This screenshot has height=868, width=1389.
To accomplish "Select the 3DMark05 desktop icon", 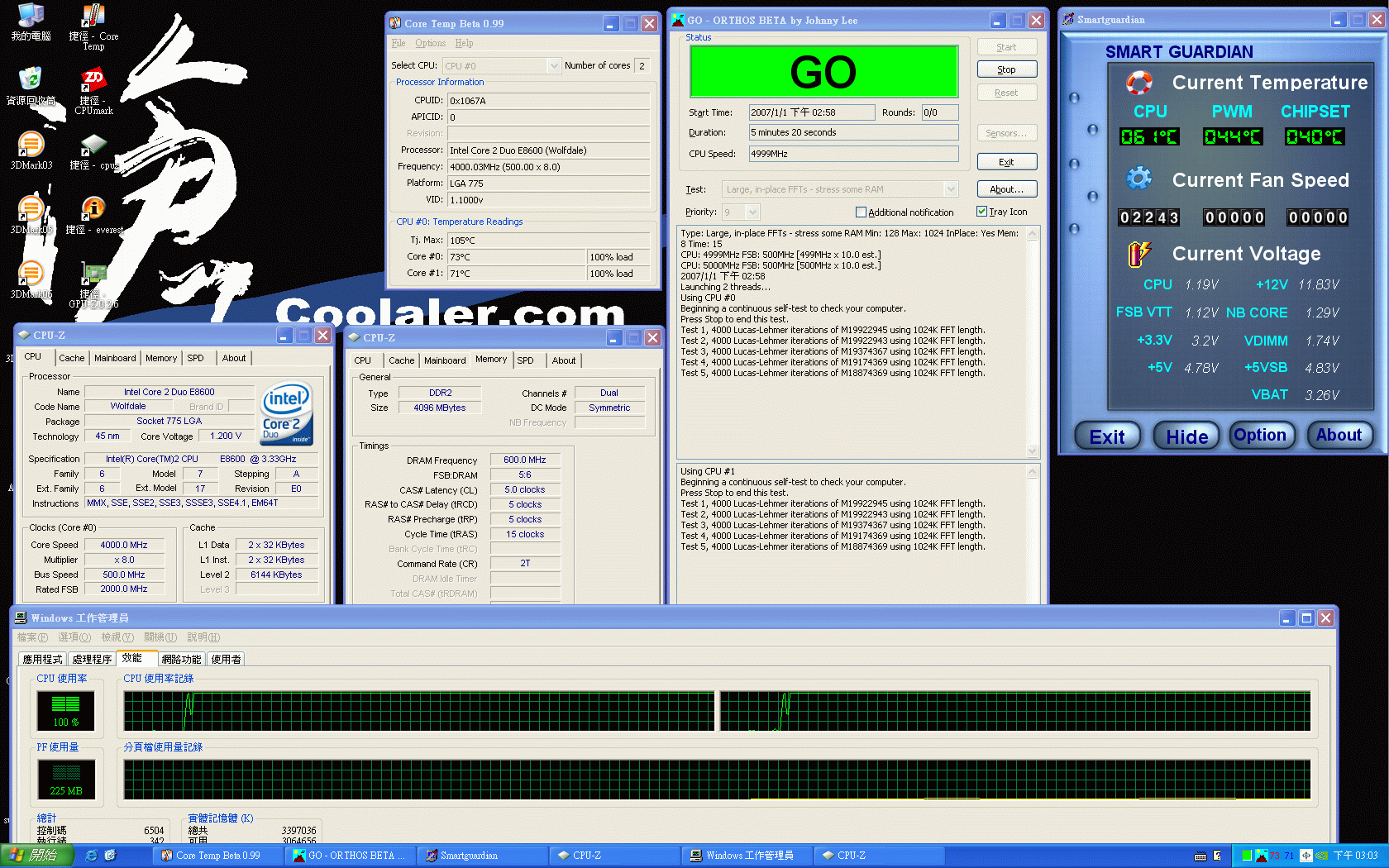I will coord(31,208).
